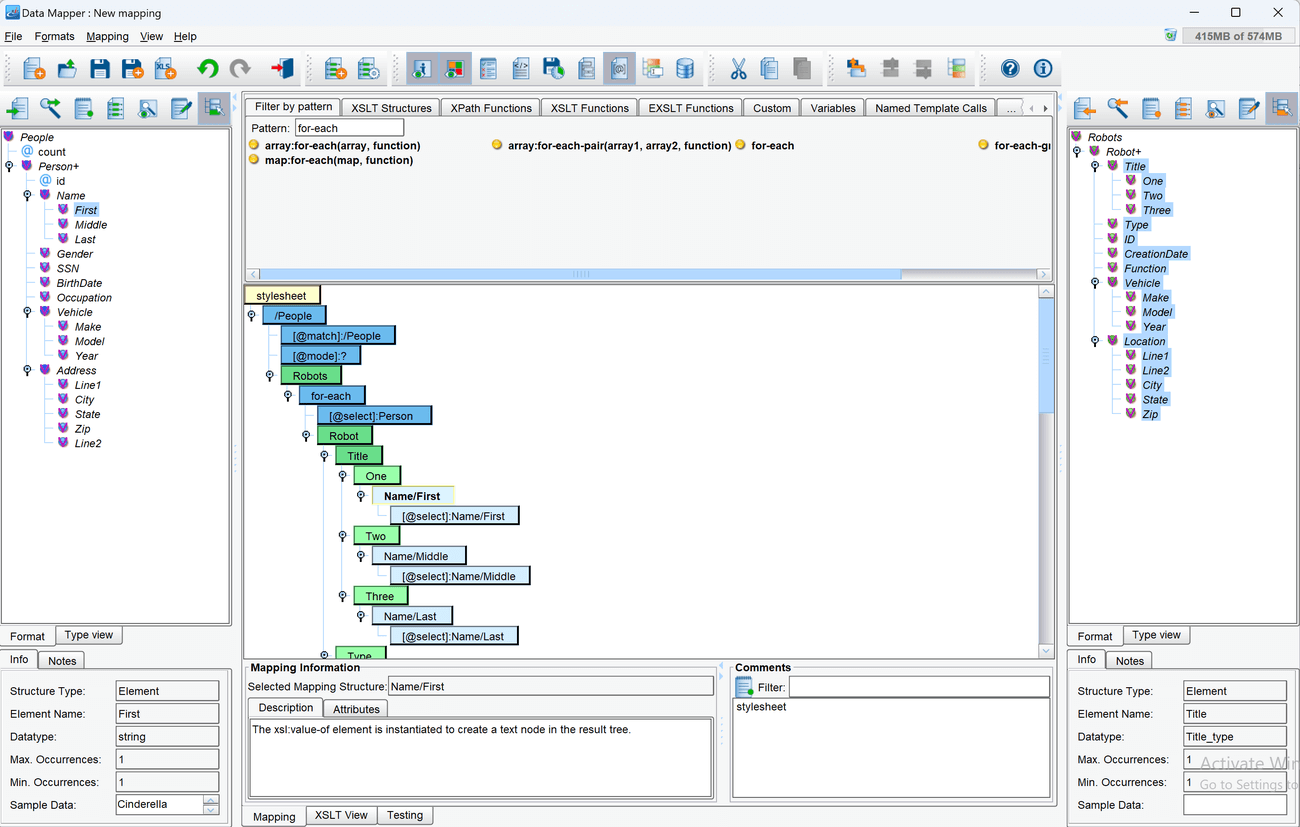This screenshot has width=1300, height=827.
Task: Click the Comments Filter input field
Action: [919, 687]
